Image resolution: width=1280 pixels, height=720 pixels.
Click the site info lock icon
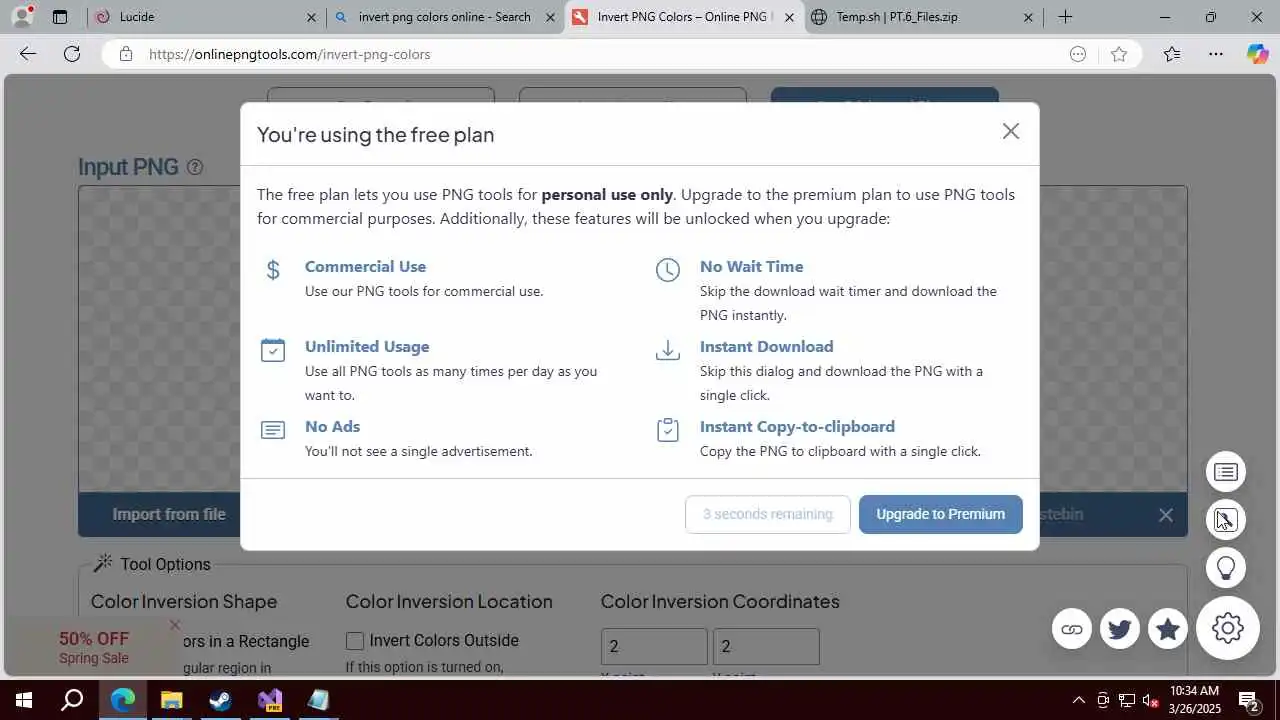pos(126,54)
